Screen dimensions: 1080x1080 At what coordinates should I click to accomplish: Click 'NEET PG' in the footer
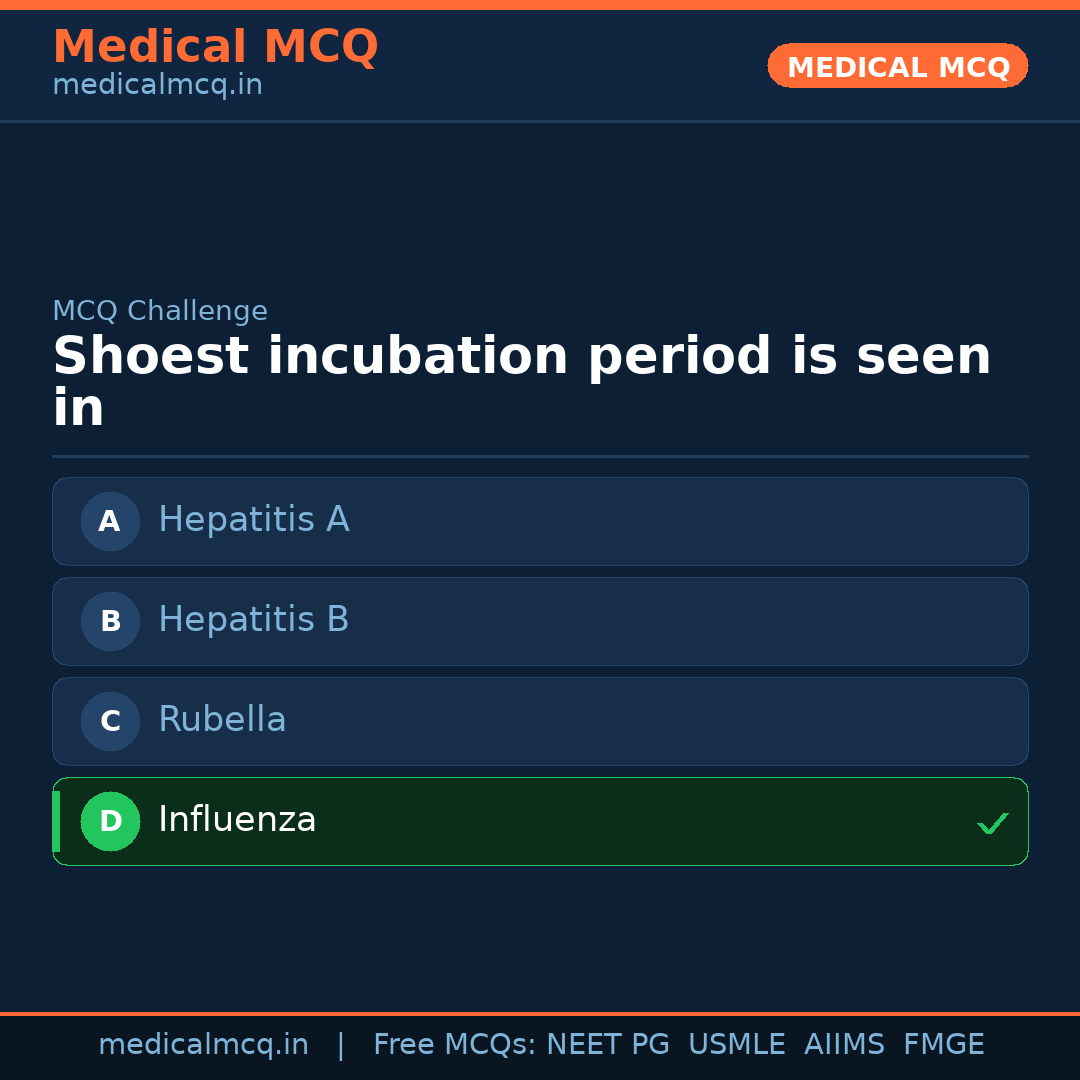(608, 1045)
